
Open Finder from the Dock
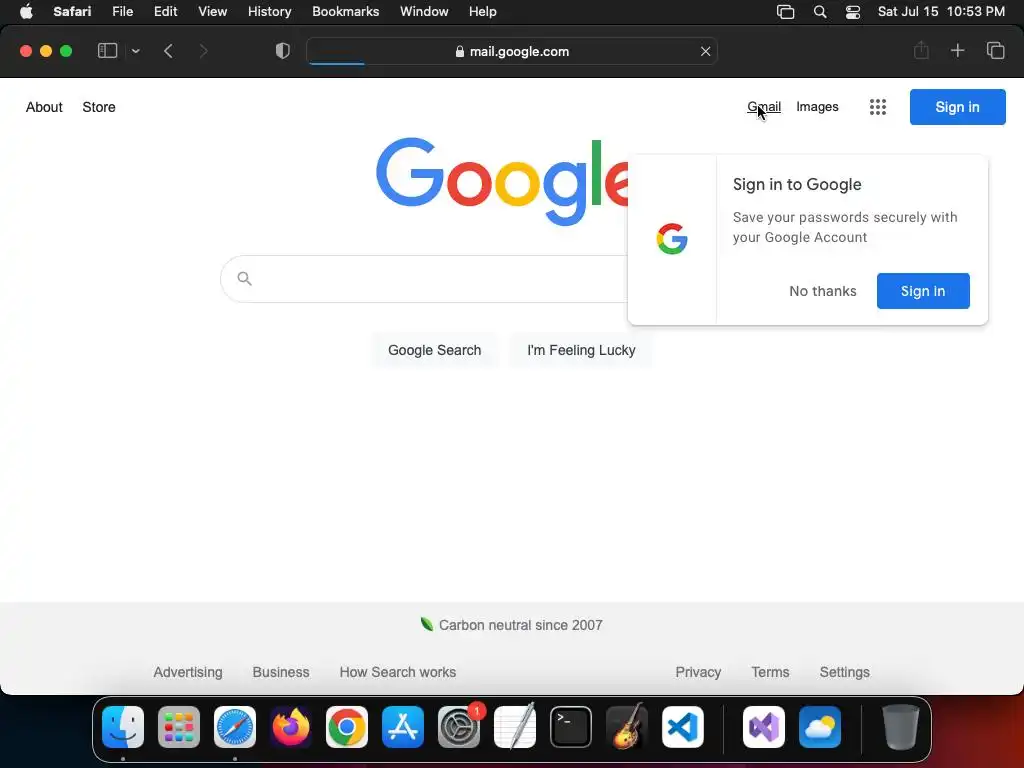point(123,727)
